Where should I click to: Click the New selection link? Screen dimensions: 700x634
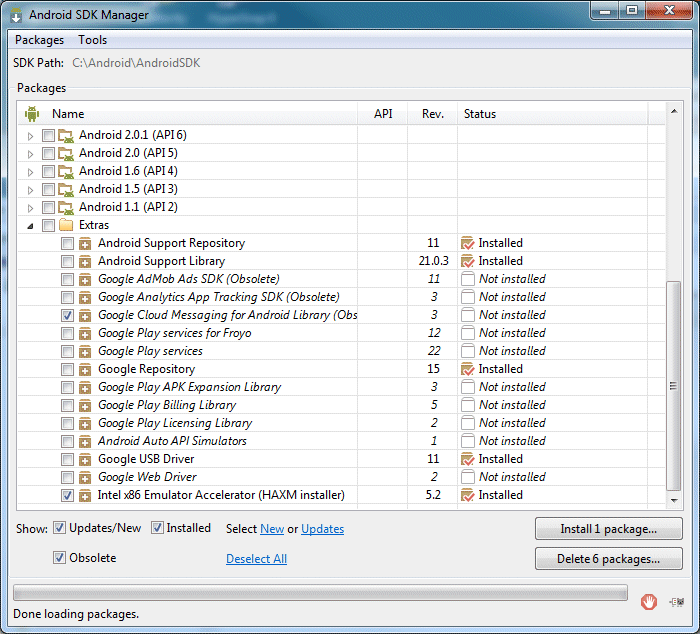point(272,529)
